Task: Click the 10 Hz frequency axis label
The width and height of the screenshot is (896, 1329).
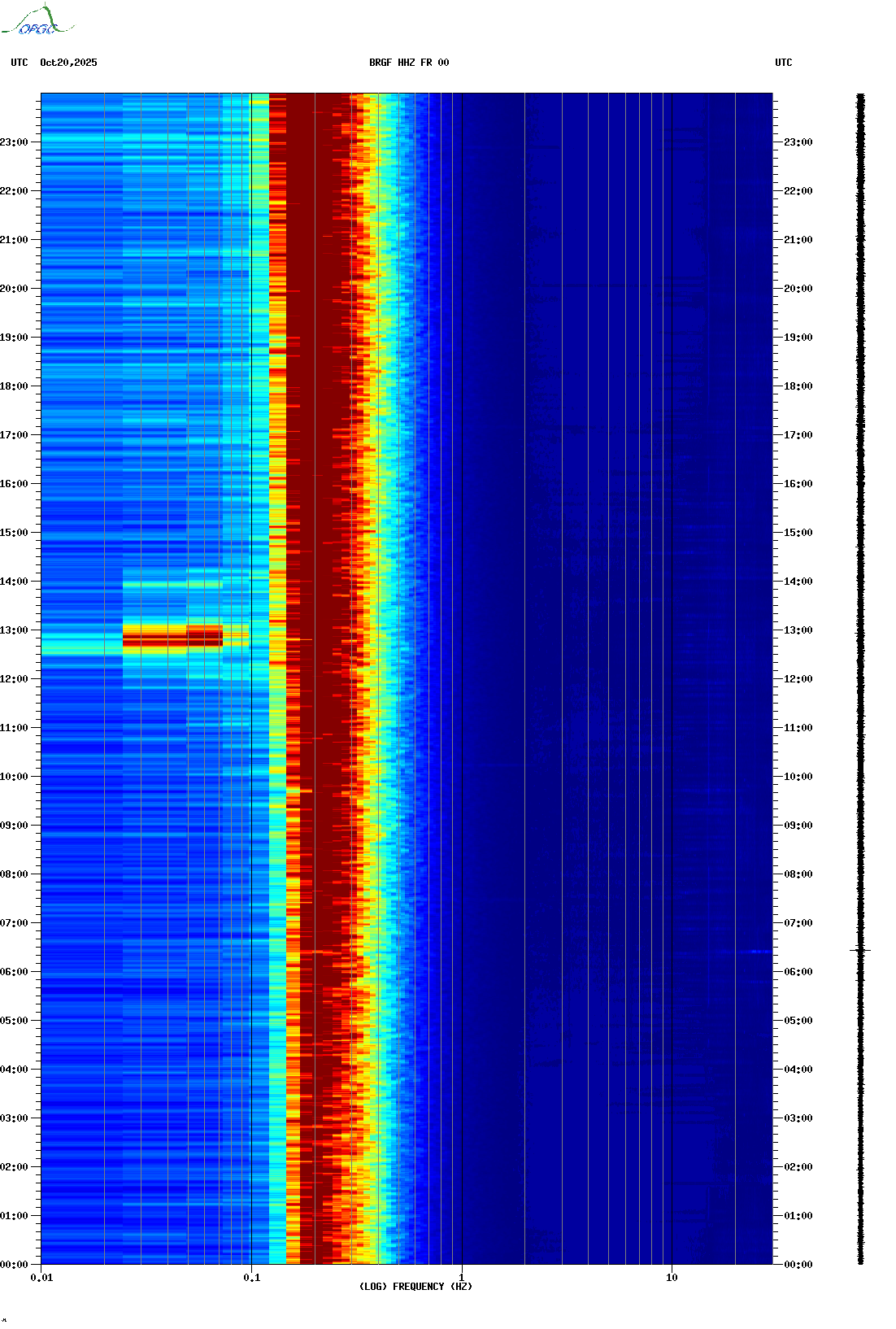Action: point(672,1278)
